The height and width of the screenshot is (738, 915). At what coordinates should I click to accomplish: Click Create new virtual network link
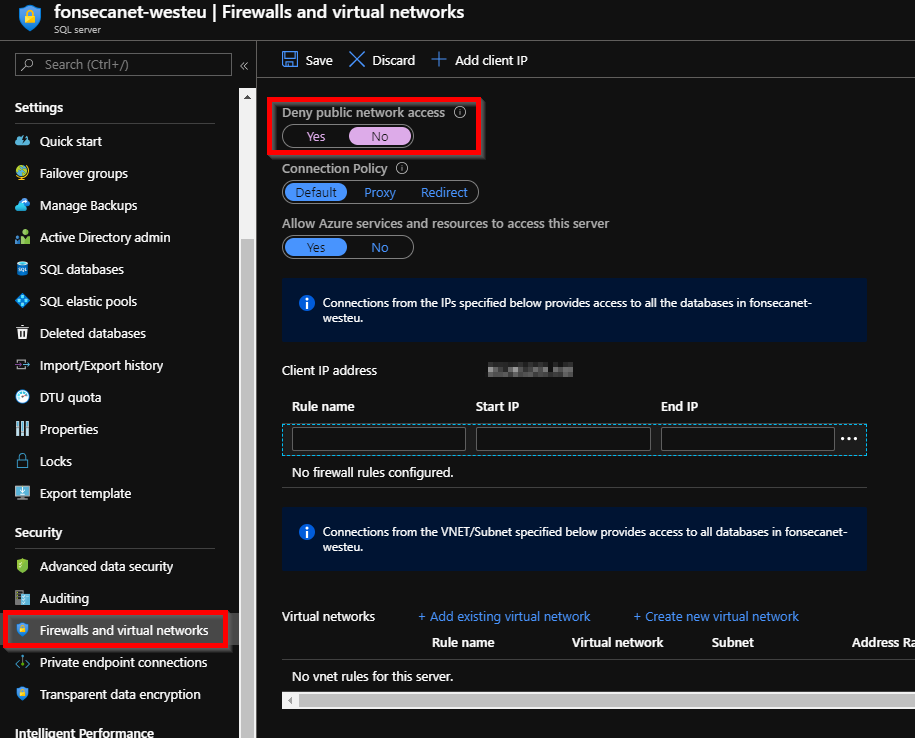(716, 617)
